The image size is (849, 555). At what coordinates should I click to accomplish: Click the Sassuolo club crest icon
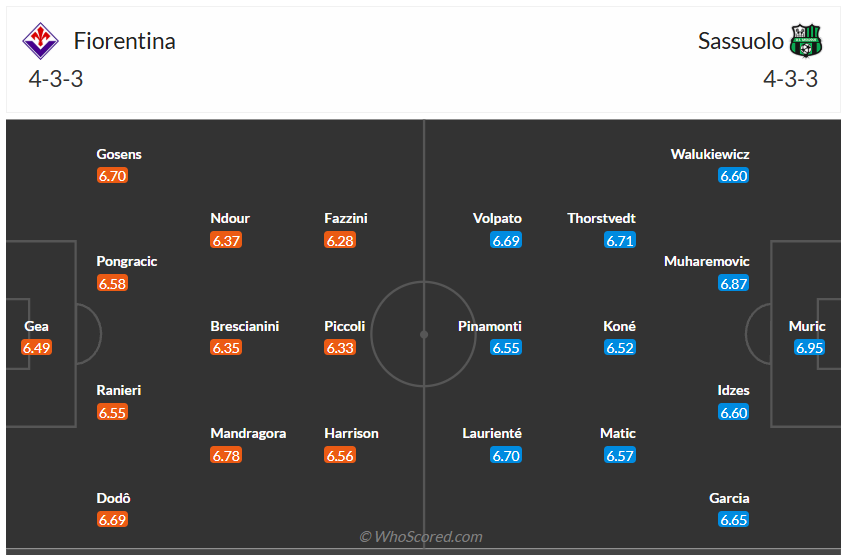[x=805, y=41]
